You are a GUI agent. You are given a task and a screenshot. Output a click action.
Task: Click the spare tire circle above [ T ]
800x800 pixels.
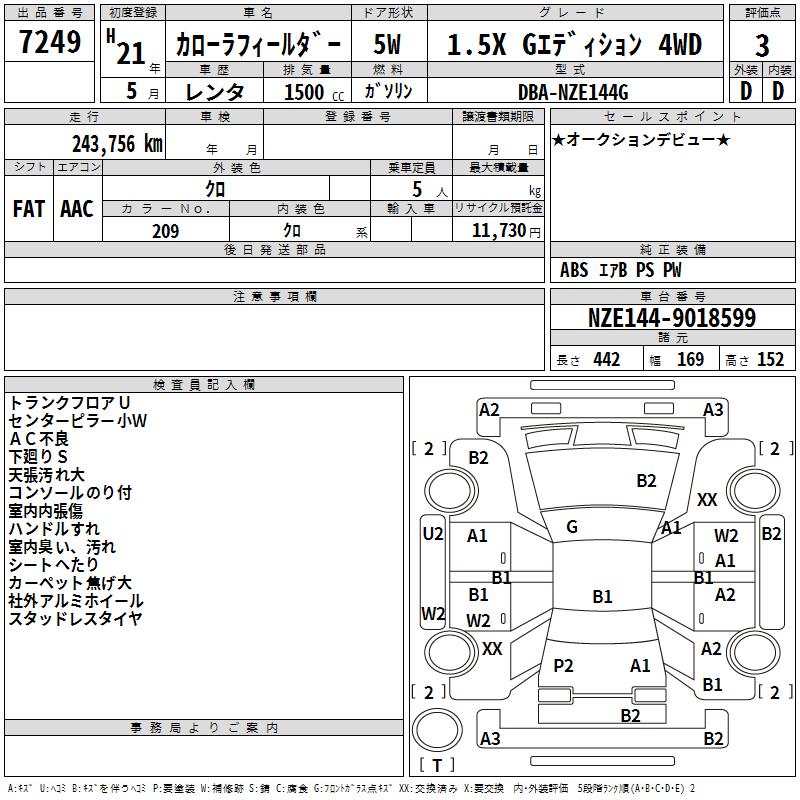437,730
